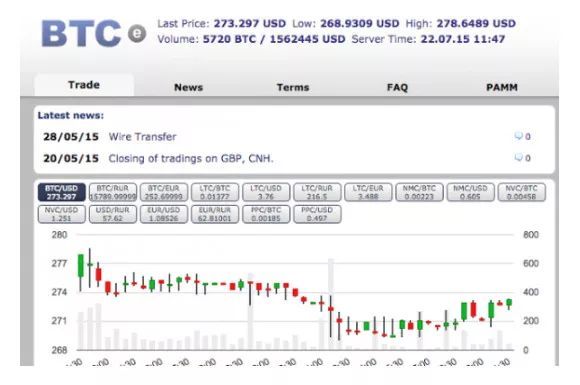Click the 277 price axis label
The width and height of the screenshot is (580, 385).
59,264
